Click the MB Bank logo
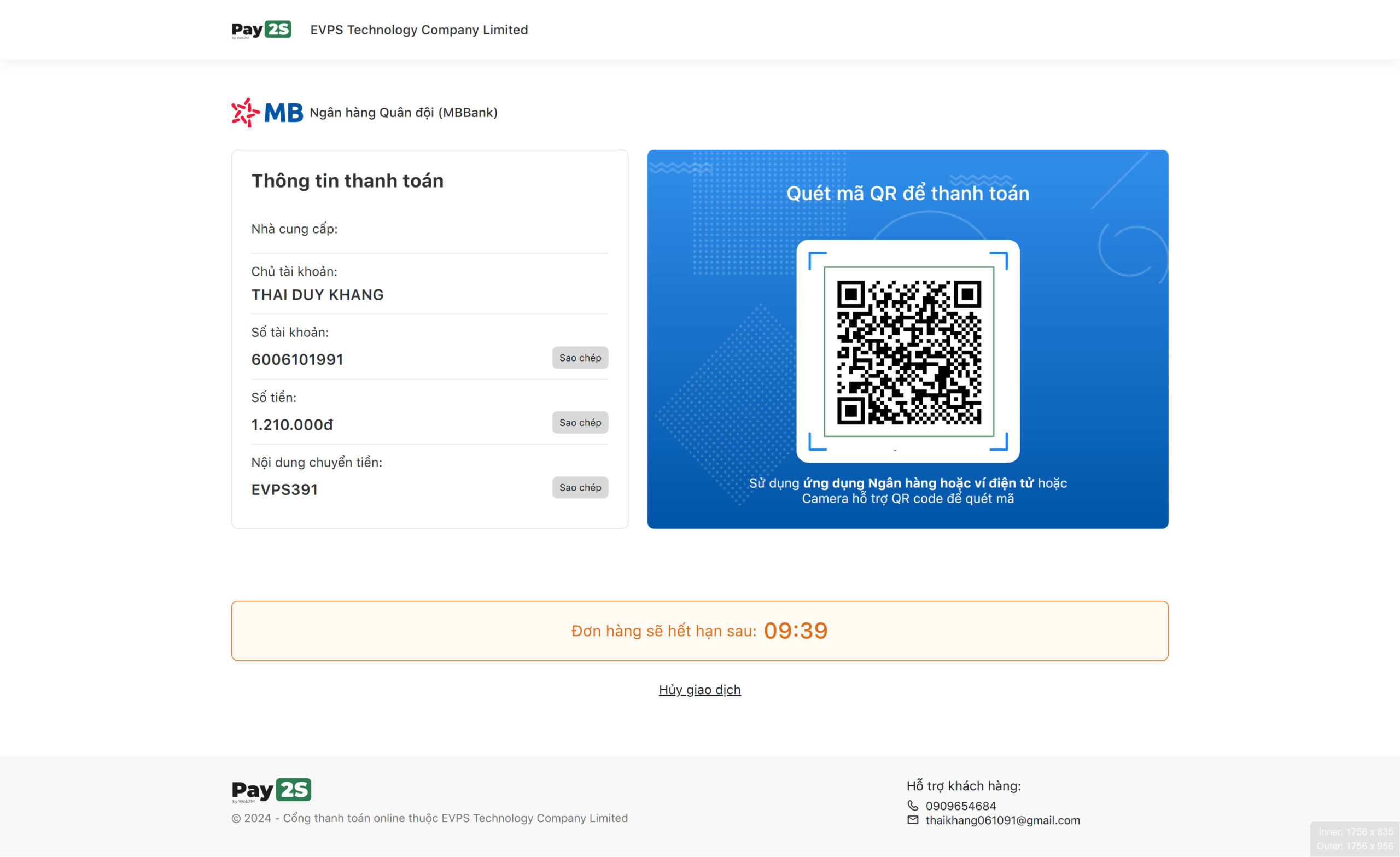Image resolution: width=1400 pixels, height=857 pixels. 267,113
